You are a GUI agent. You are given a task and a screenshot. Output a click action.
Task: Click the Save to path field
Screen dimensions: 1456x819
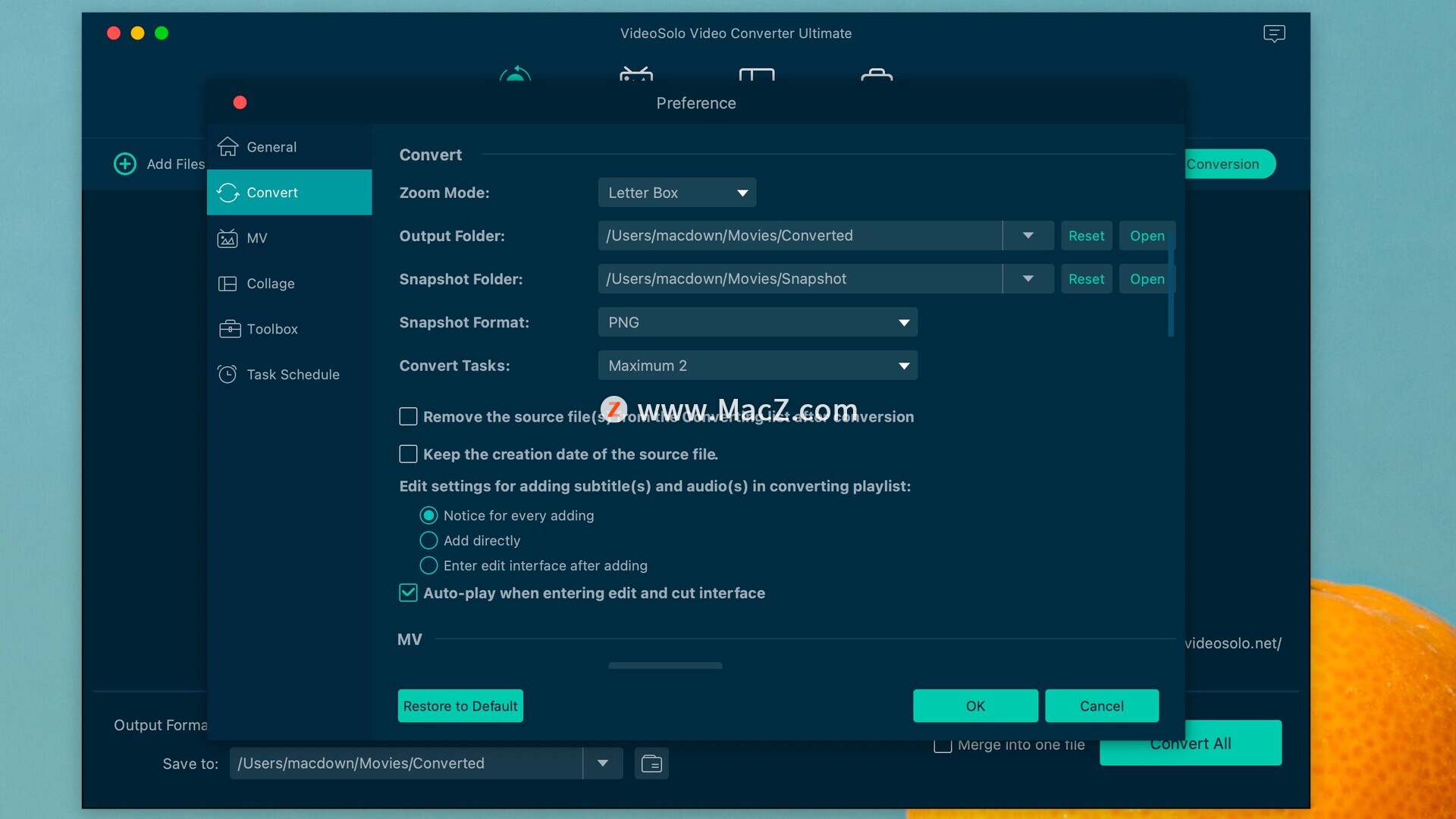(x=406, y=764)
